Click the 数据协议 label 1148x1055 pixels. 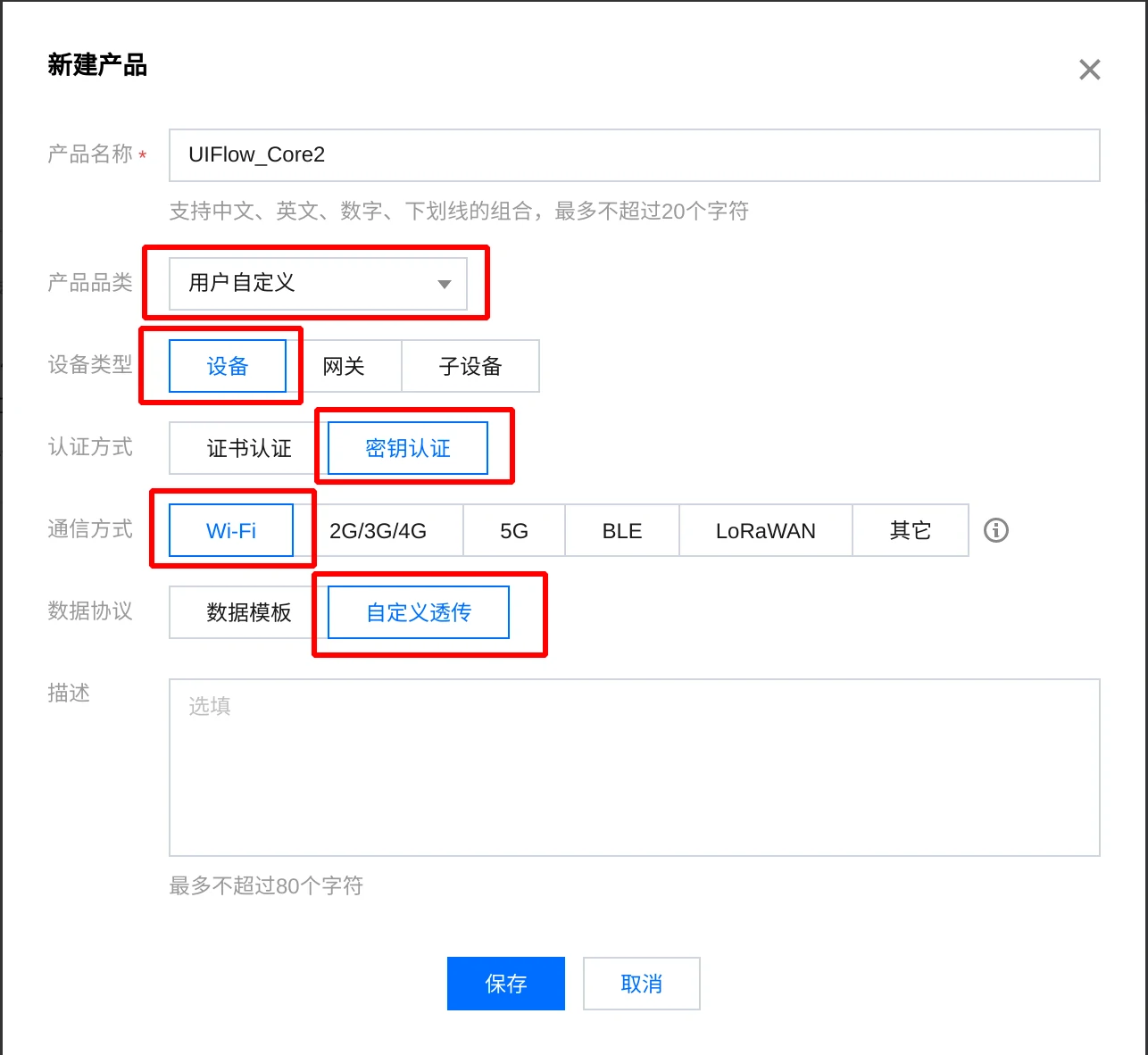coord(90,611)
